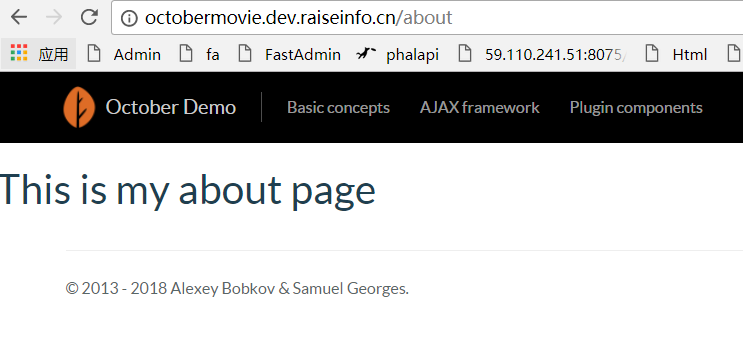Open the Admin bookmark
Image resolution: width=743 pixels, height=360 pixels.
[x=124, y=54]
